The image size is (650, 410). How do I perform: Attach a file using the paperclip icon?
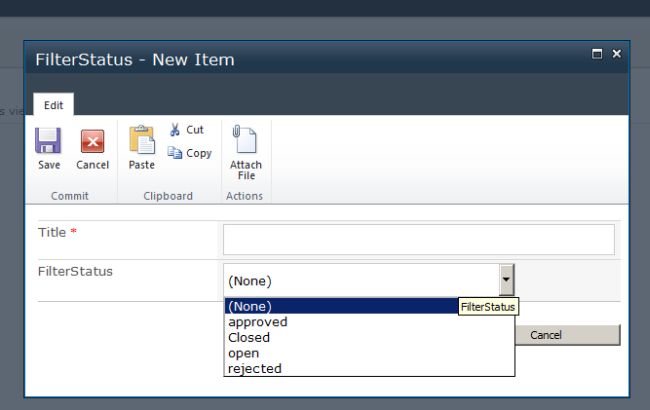click(245, 140)
